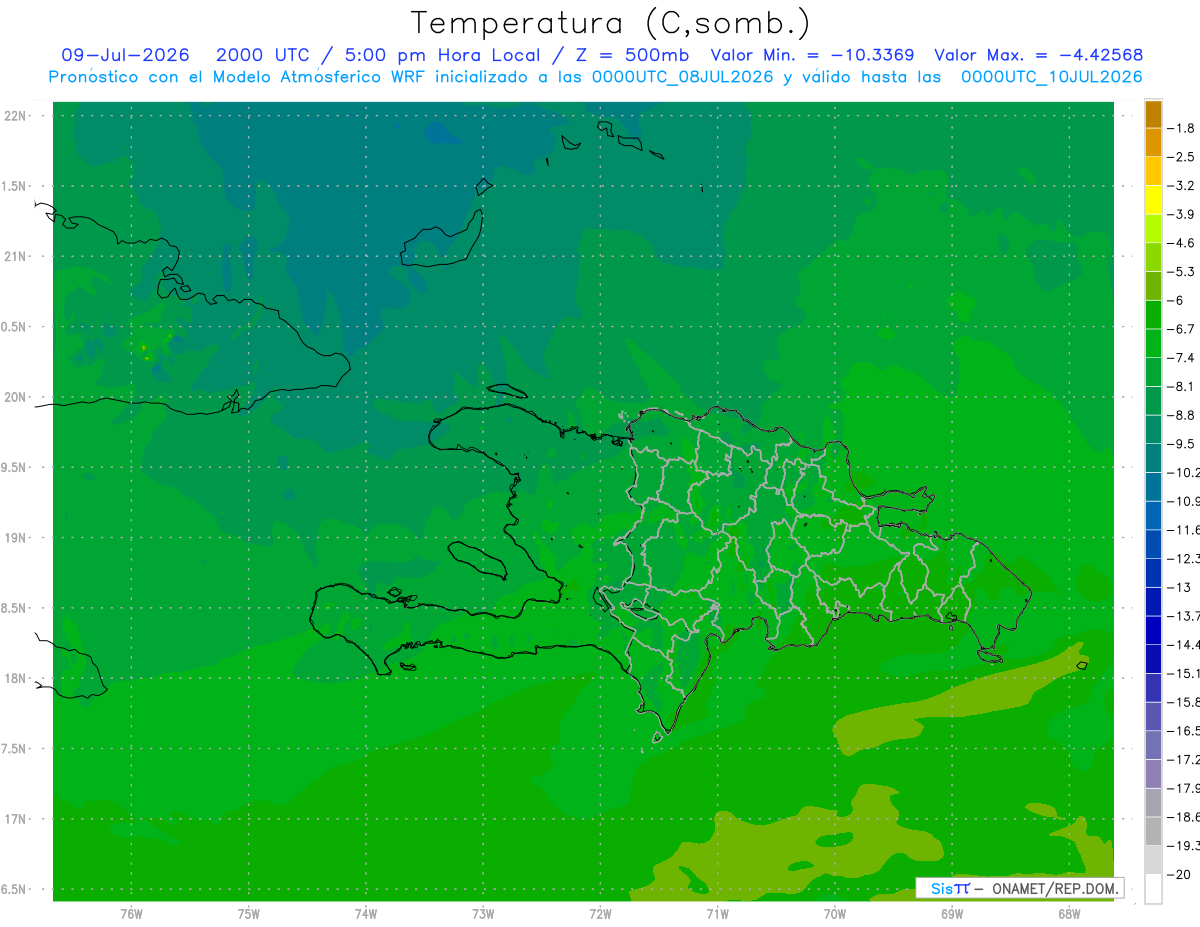Click the 17N latitude axis label

[x=16, y=819]
